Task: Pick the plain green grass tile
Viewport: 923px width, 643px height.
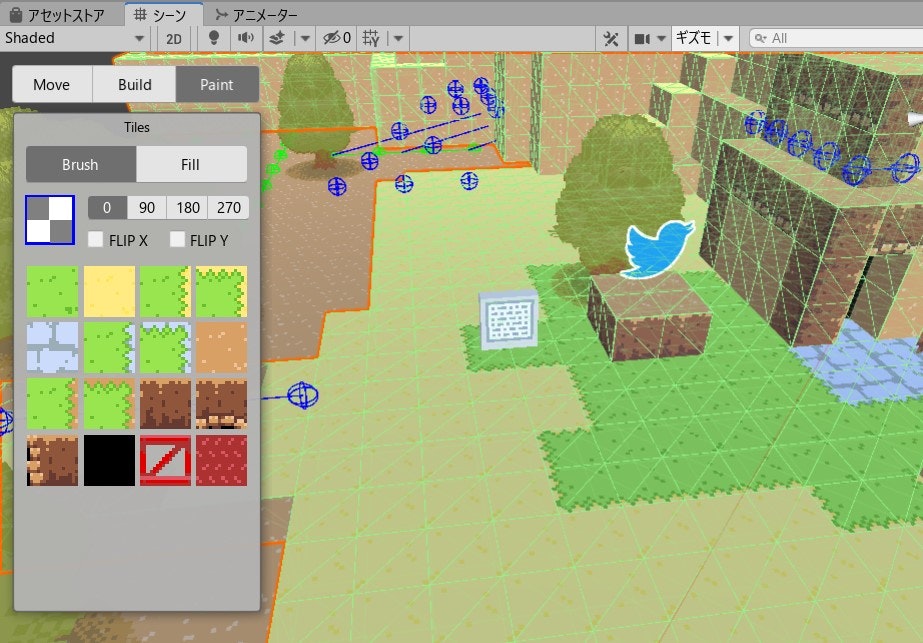Action: [52, 291]
